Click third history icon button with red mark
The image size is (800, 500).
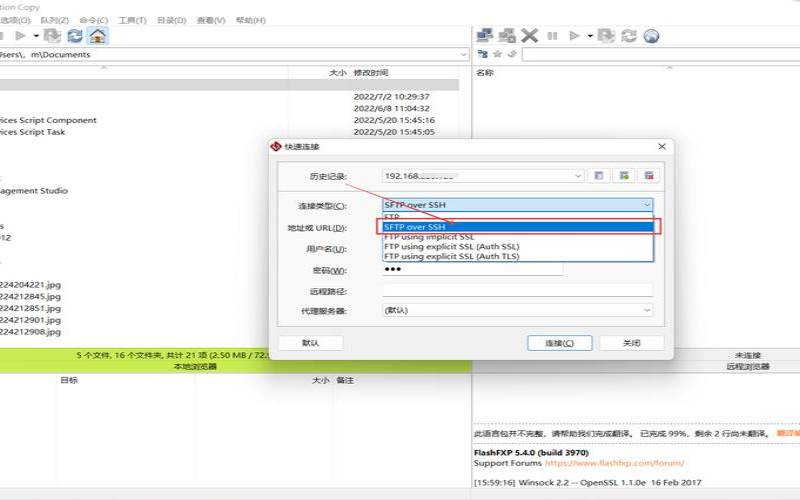click(x=649, y=176)
